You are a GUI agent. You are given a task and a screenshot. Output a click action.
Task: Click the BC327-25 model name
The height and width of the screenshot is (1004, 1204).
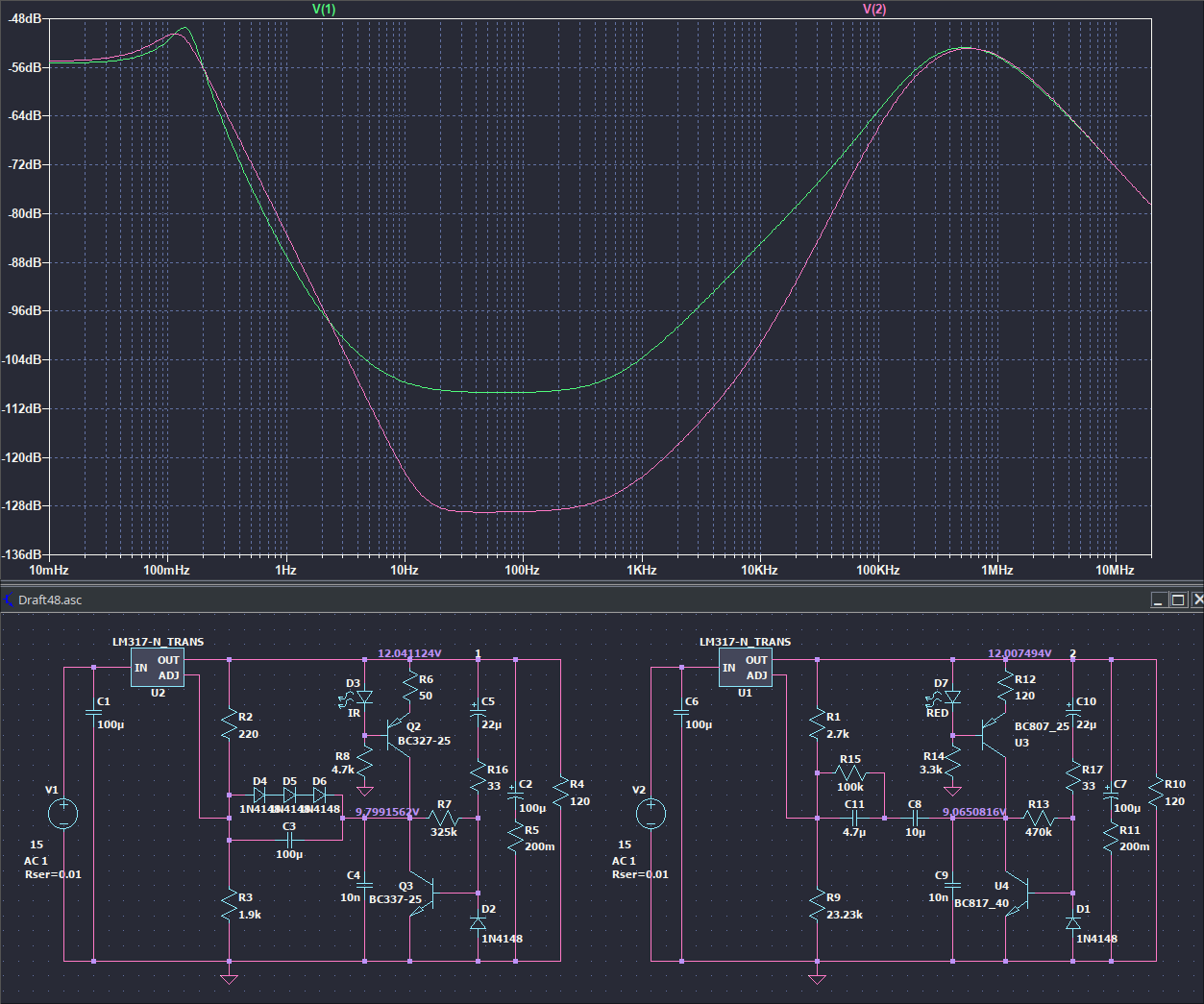coord(424,741)
